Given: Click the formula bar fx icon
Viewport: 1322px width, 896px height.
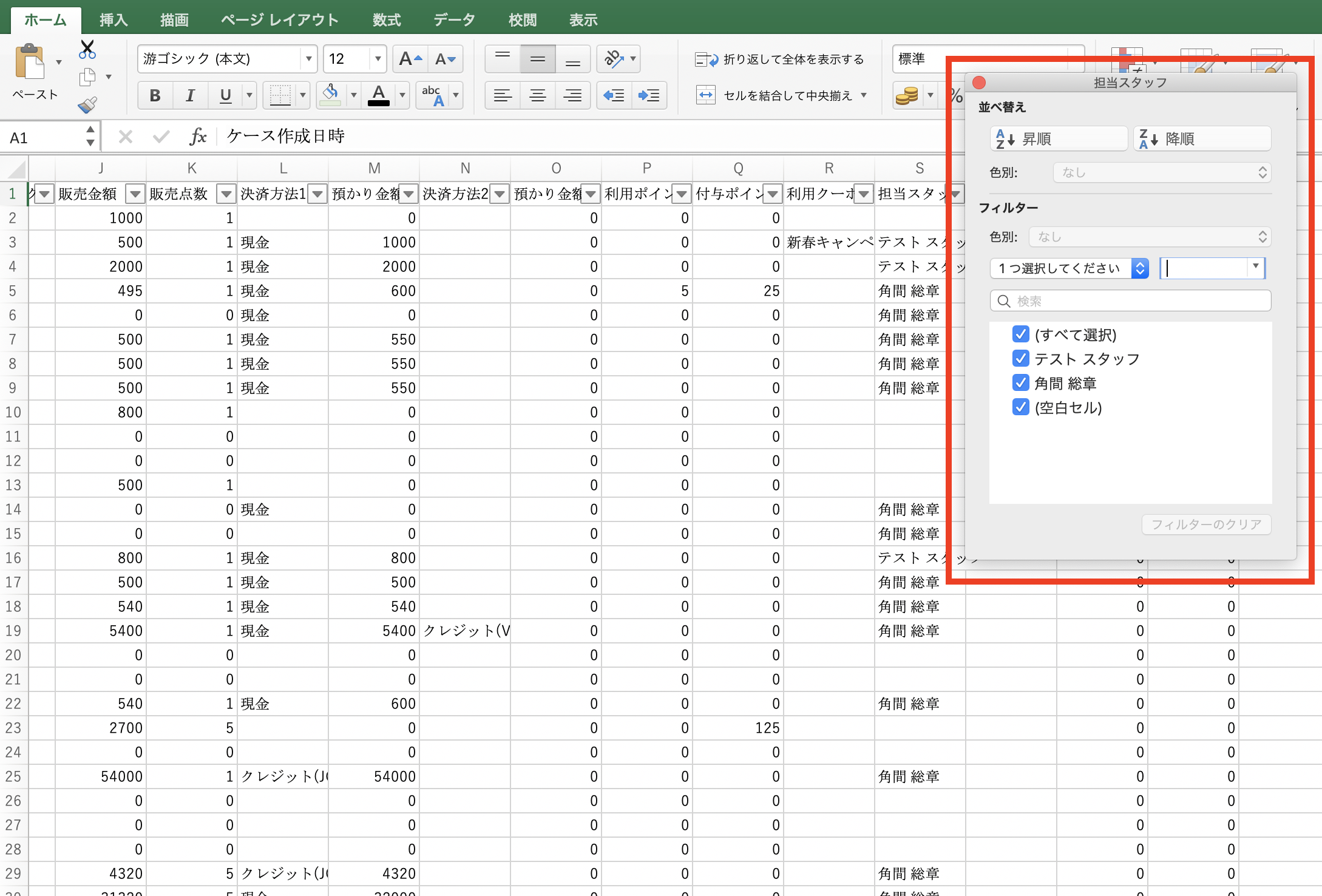Looking at the screenshot, I should point(198,137).
